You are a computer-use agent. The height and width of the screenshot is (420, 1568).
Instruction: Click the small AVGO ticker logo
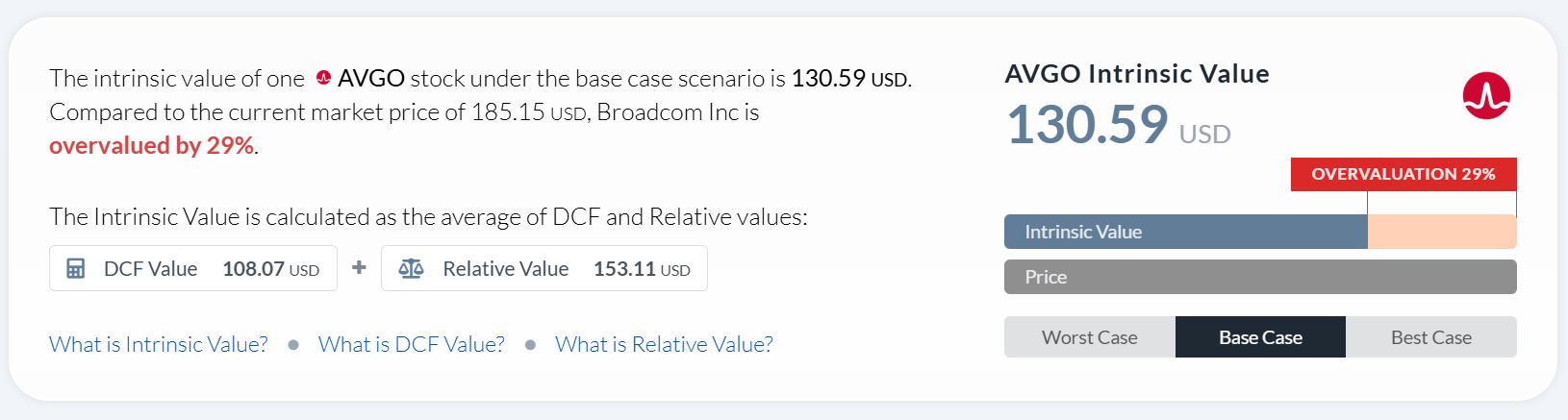323,78
